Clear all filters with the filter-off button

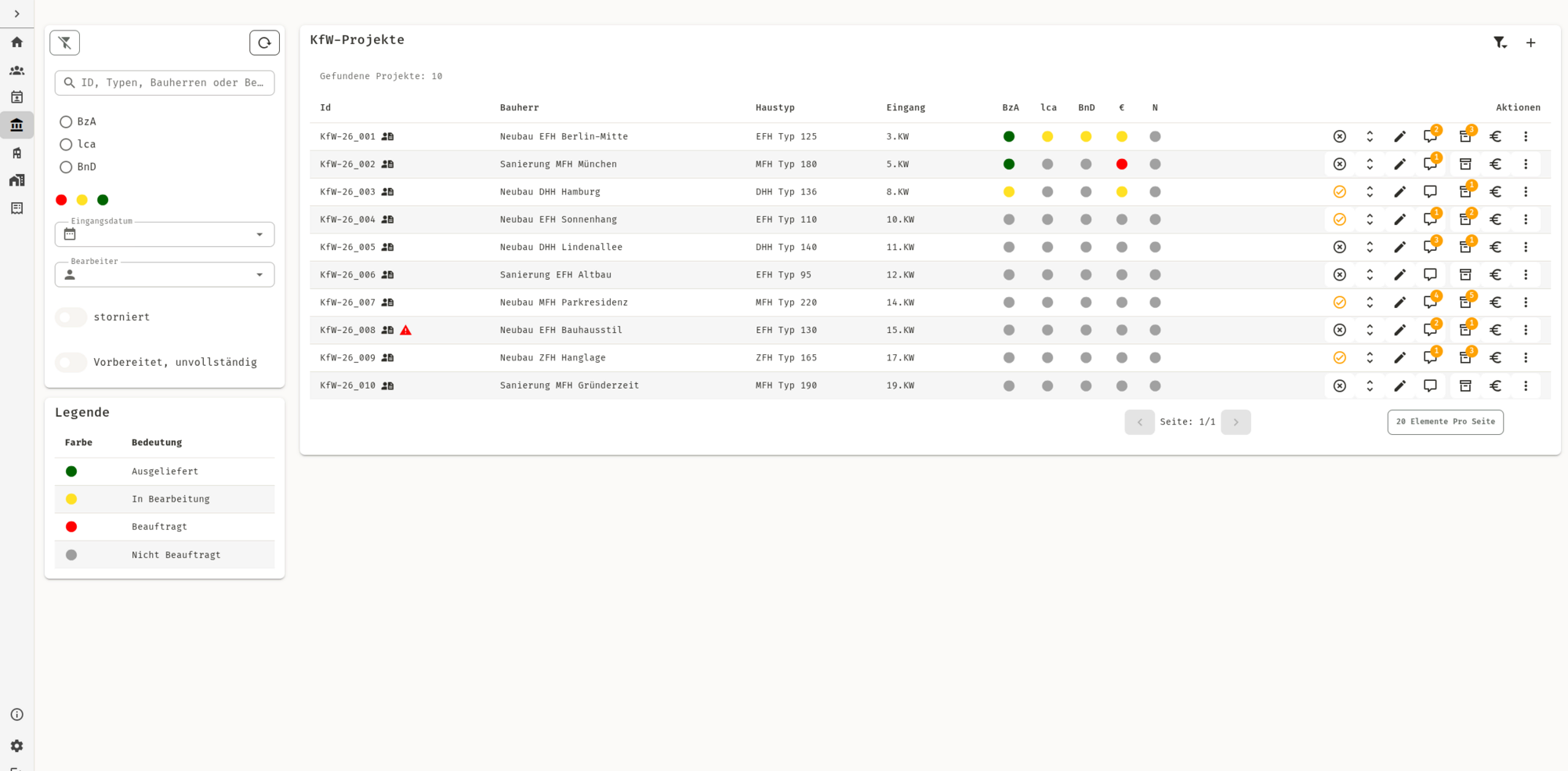64,43
